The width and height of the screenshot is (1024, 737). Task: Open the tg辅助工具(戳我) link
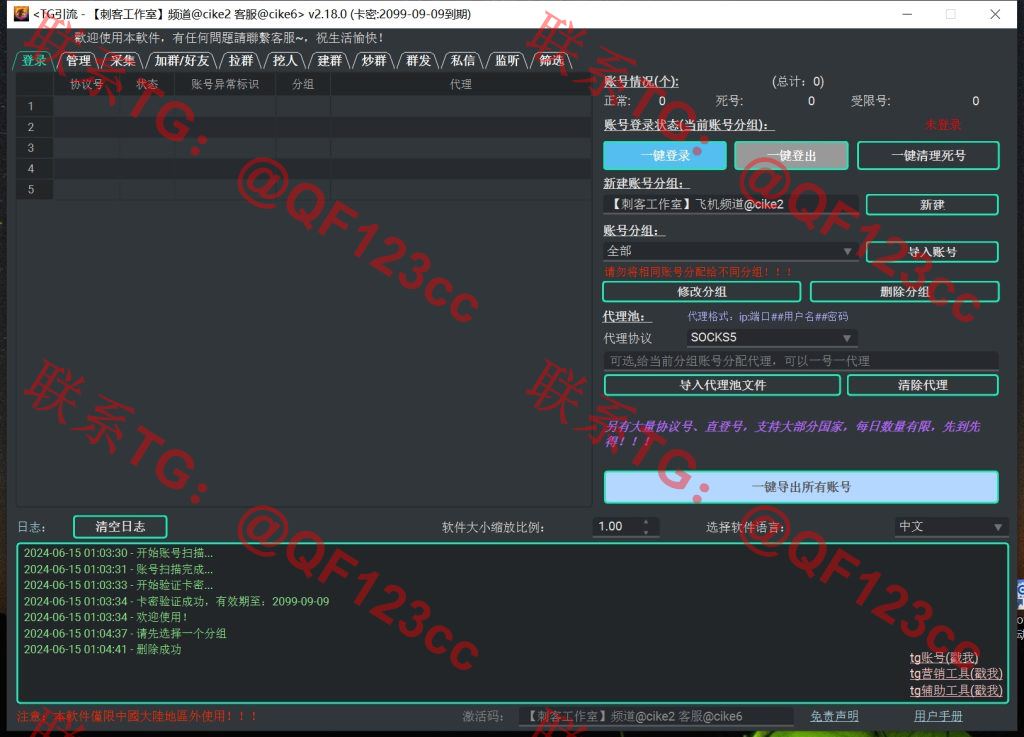click(x=956, y=691)
